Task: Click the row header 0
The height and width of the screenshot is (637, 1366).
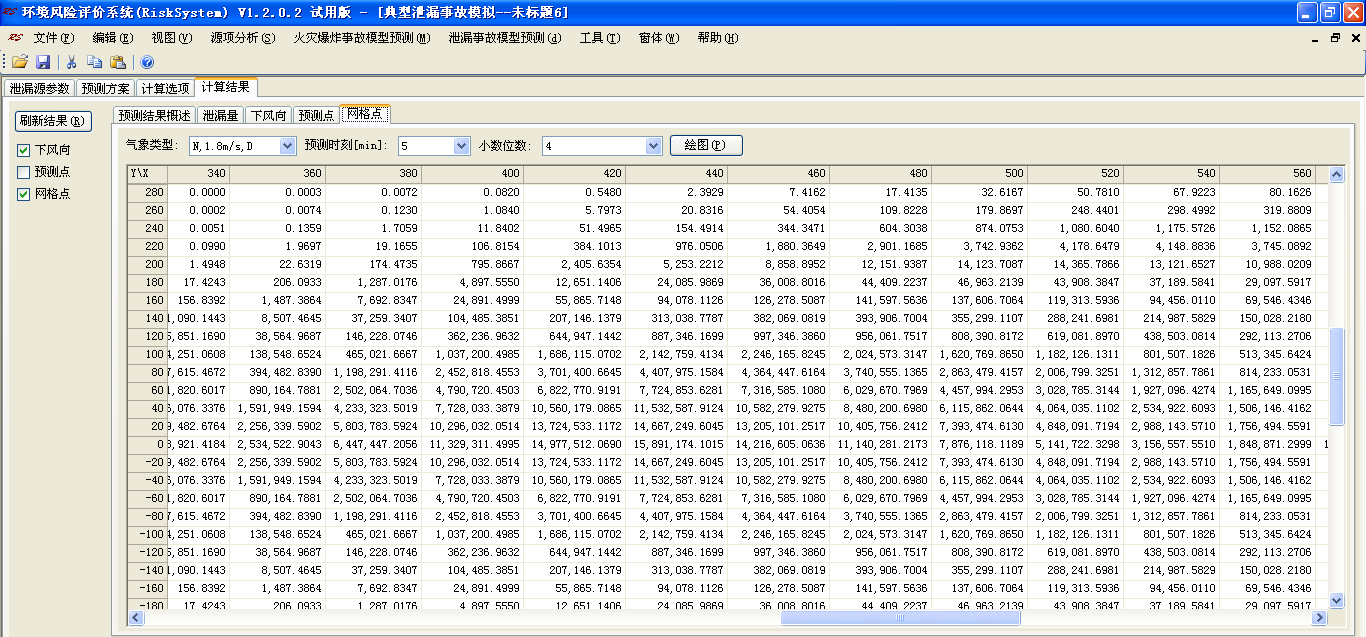Action: tap(147, 444)
